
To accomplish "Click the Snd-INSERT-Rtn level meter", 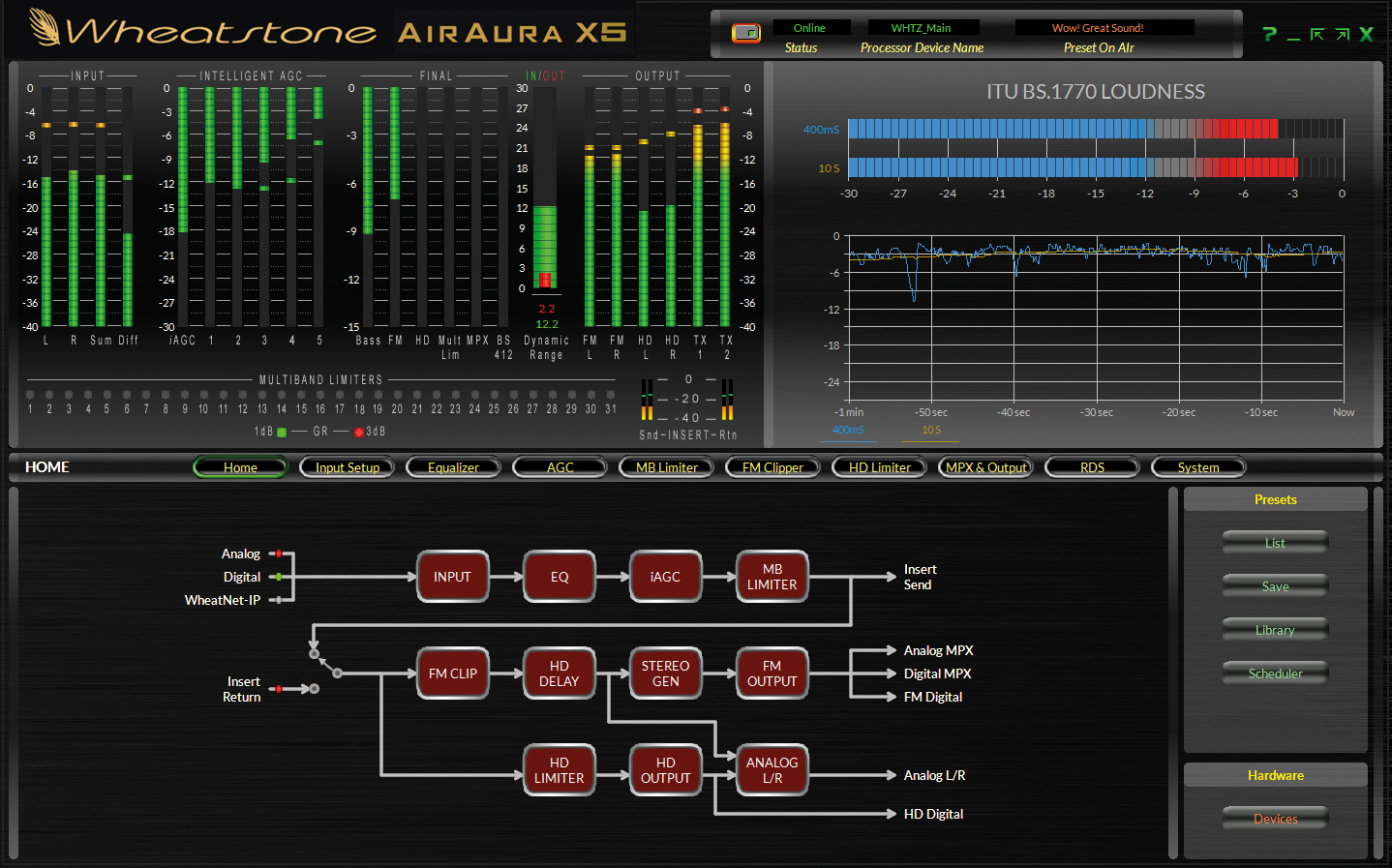I will click(687, 399).
